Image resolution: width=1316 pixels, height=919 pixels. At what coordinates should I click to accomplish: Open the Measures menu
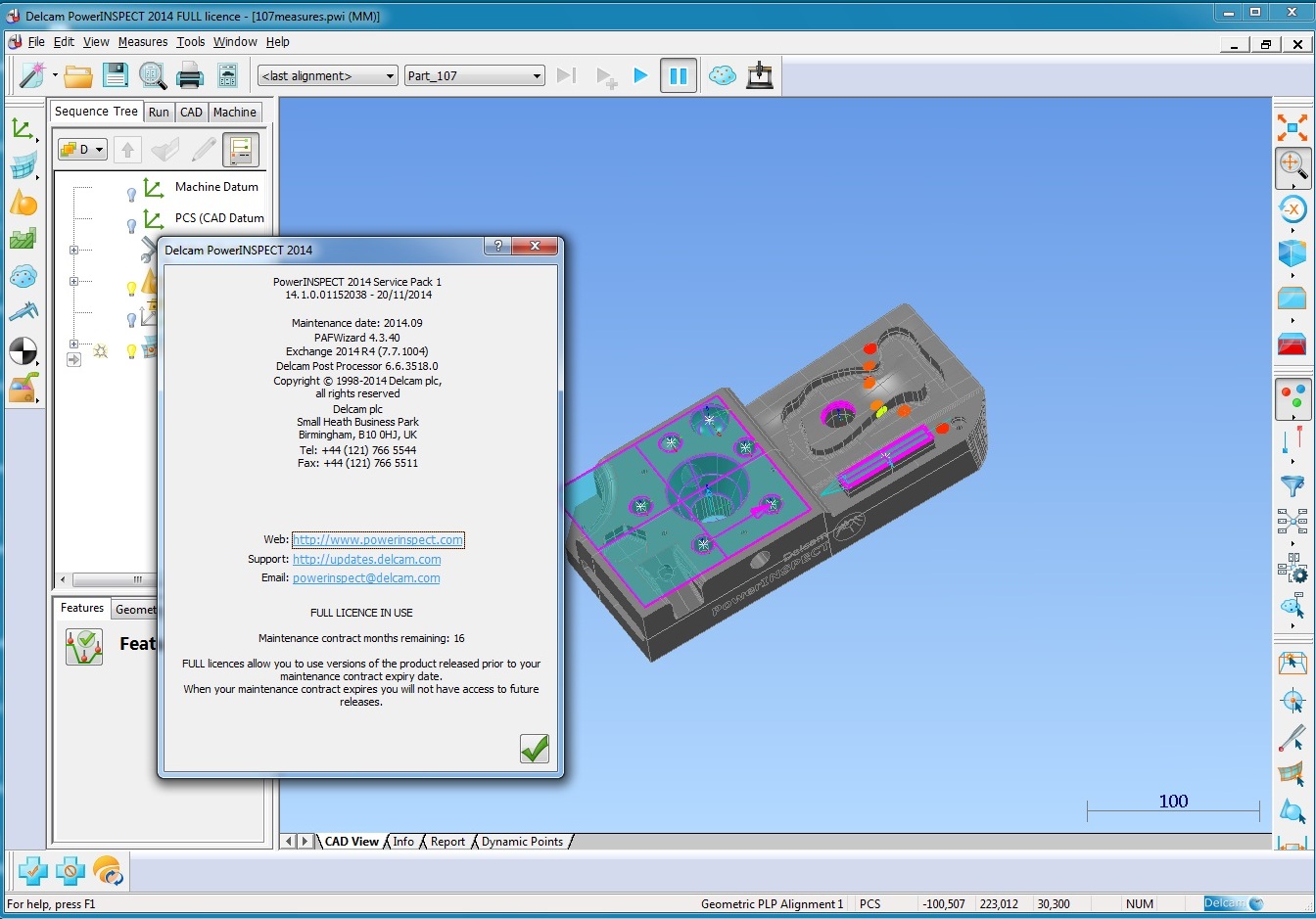(x=143, y=42)
